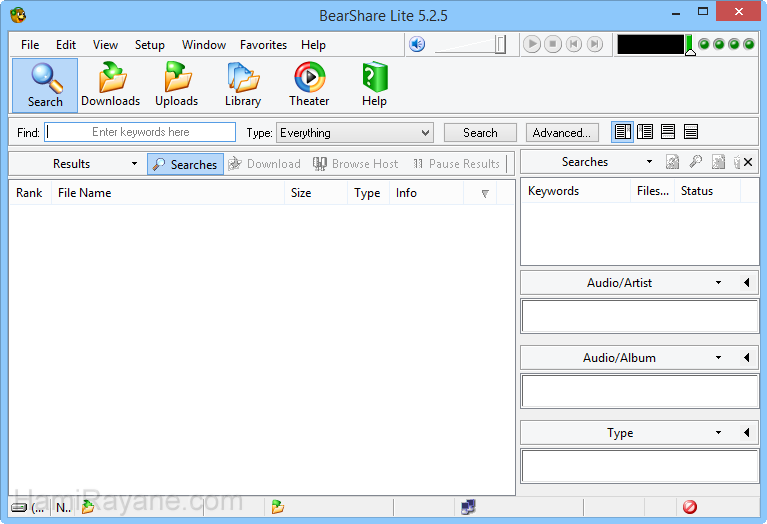
Task: Click the Keywords column header in Searches
Action: coord(576,191)
